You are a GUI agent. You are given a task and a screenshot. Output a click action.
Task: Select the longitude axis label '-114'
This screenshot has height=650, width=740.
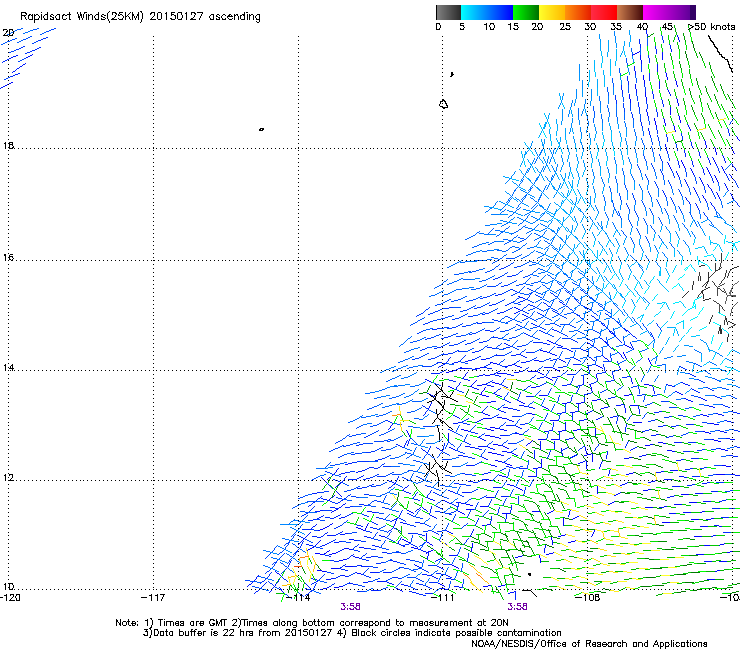[x=299, y=598]
